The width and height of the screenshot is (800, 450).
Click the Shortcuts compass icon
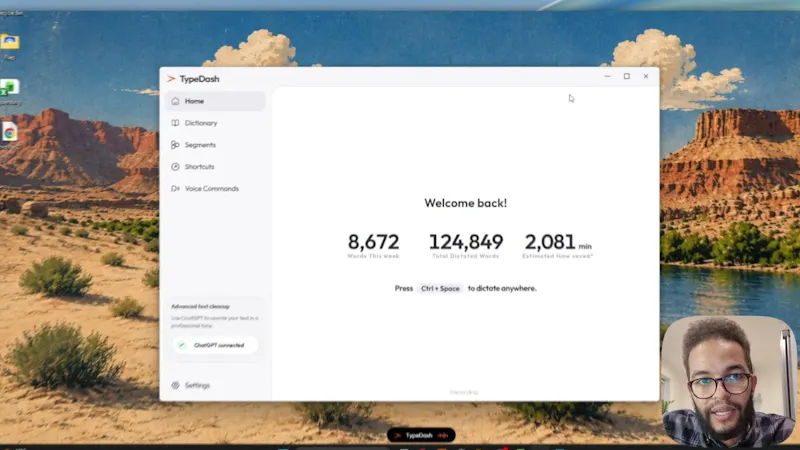pyautogui.click(x=175, y=167)
